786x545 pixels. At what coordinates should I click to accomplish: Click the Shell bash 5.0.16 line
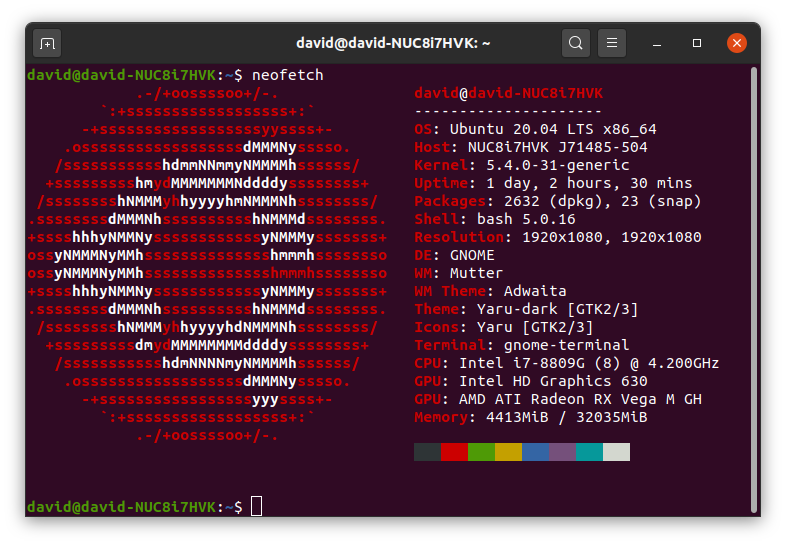[x=495, y=220]
